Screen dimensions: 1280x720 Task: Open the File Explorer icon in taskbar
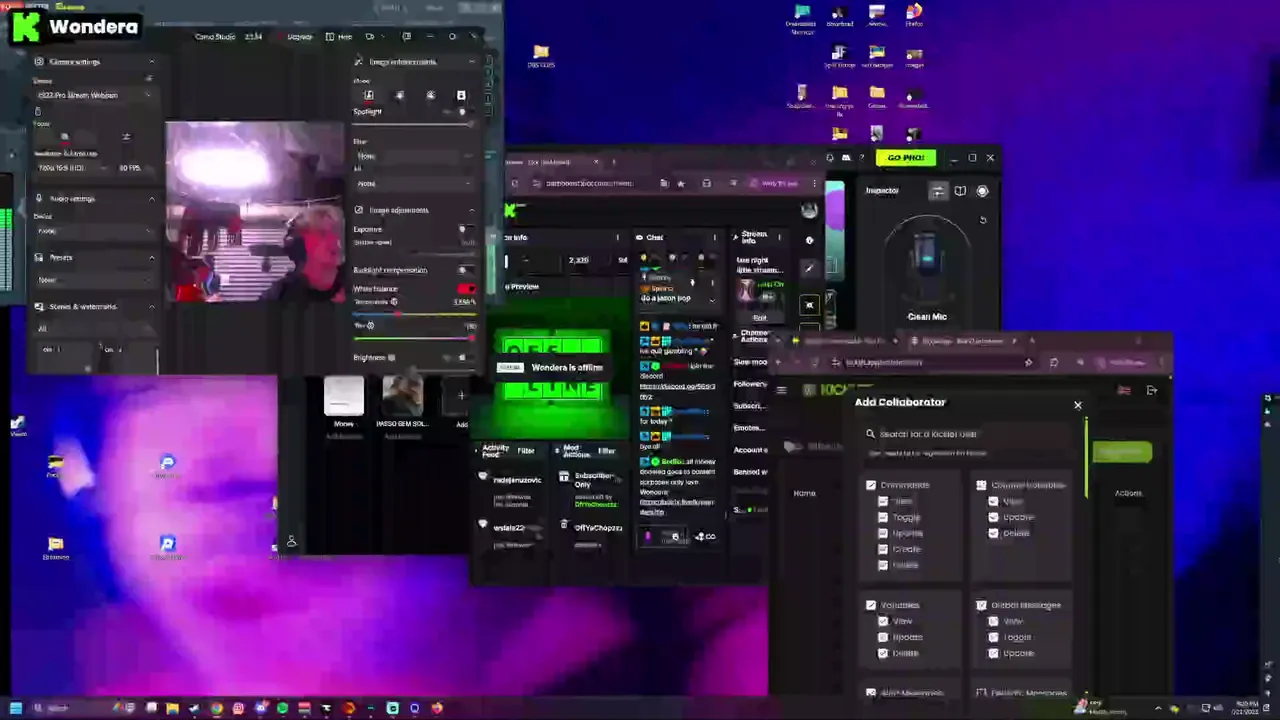172,708
